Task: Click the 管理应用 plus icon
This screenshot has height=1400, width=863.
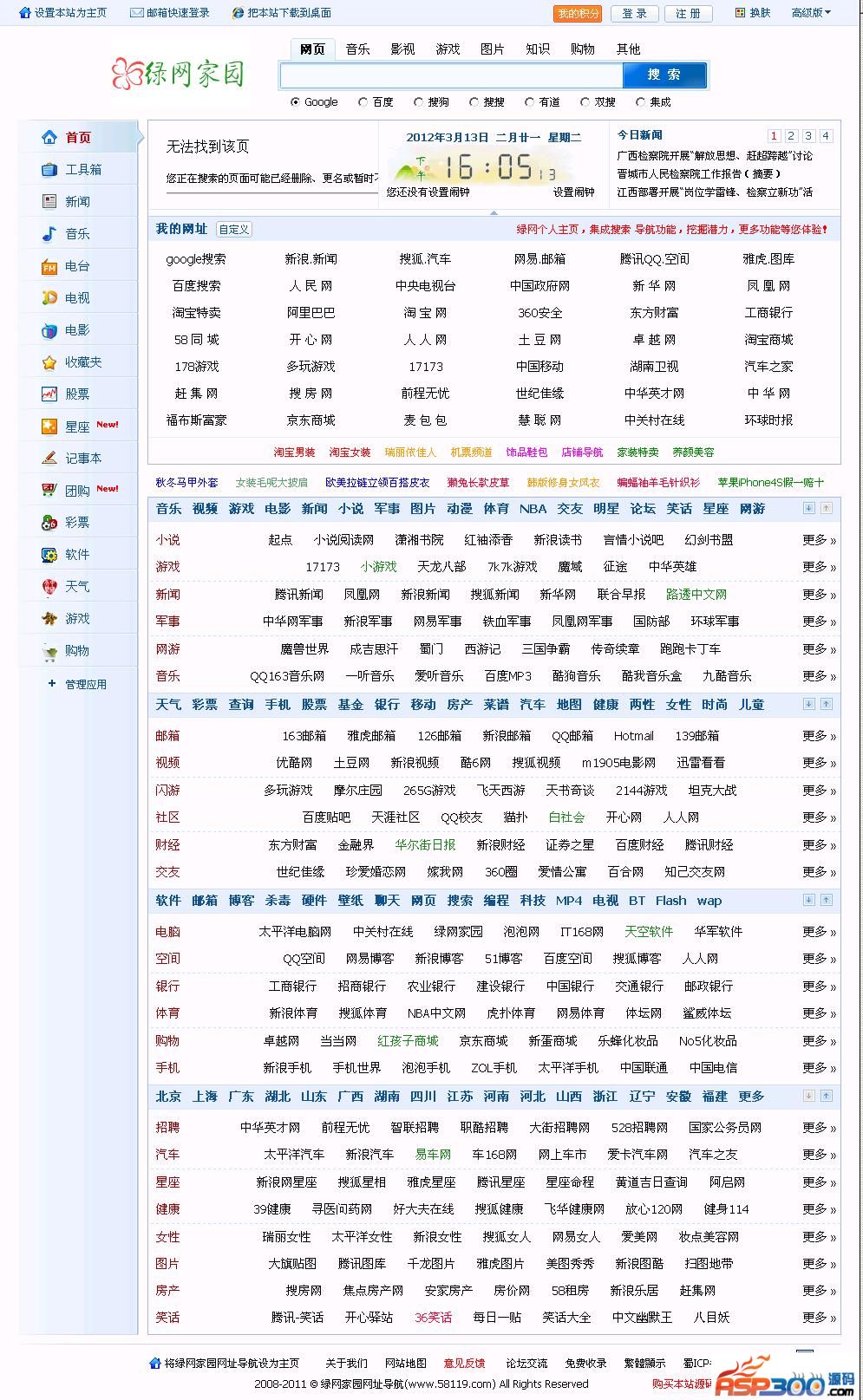Action: pyautogui.click(x=51, y=683)
